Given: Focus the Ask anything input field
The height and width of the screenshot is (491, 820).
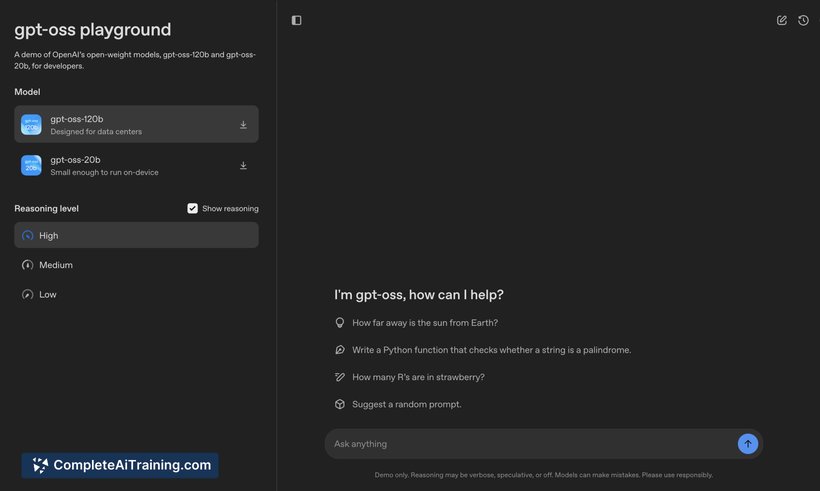Looking at the screenshot, I should pos(530,444).
